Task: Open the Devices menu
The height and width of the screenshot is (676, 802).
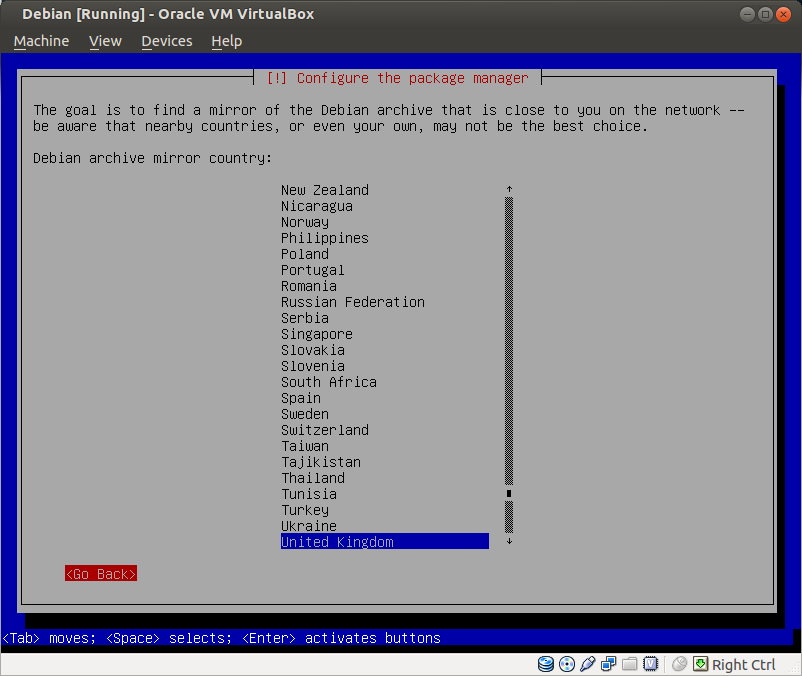Action: point(166,41)
